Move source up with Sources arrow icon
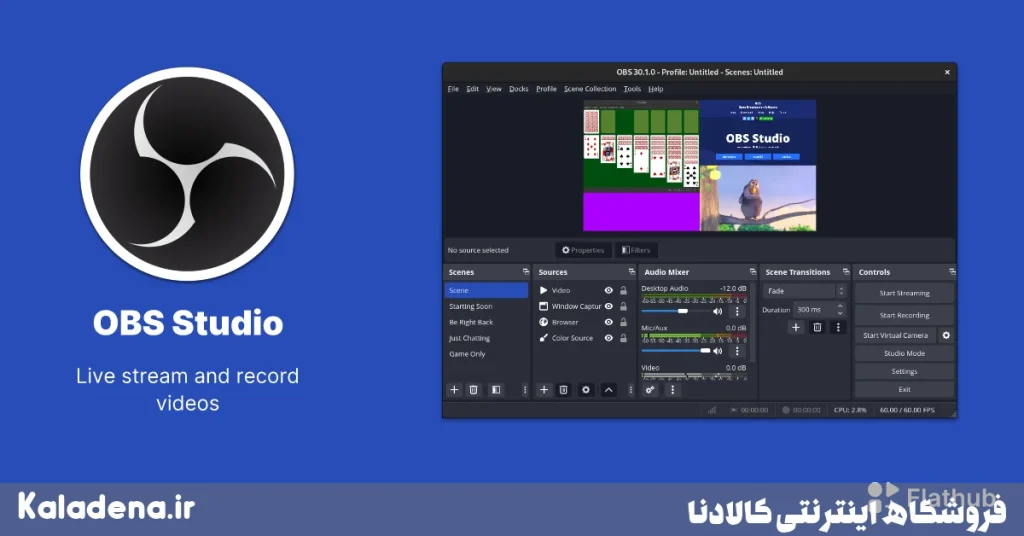Viewport: 1024px width, 536px height. coord(609,390)
